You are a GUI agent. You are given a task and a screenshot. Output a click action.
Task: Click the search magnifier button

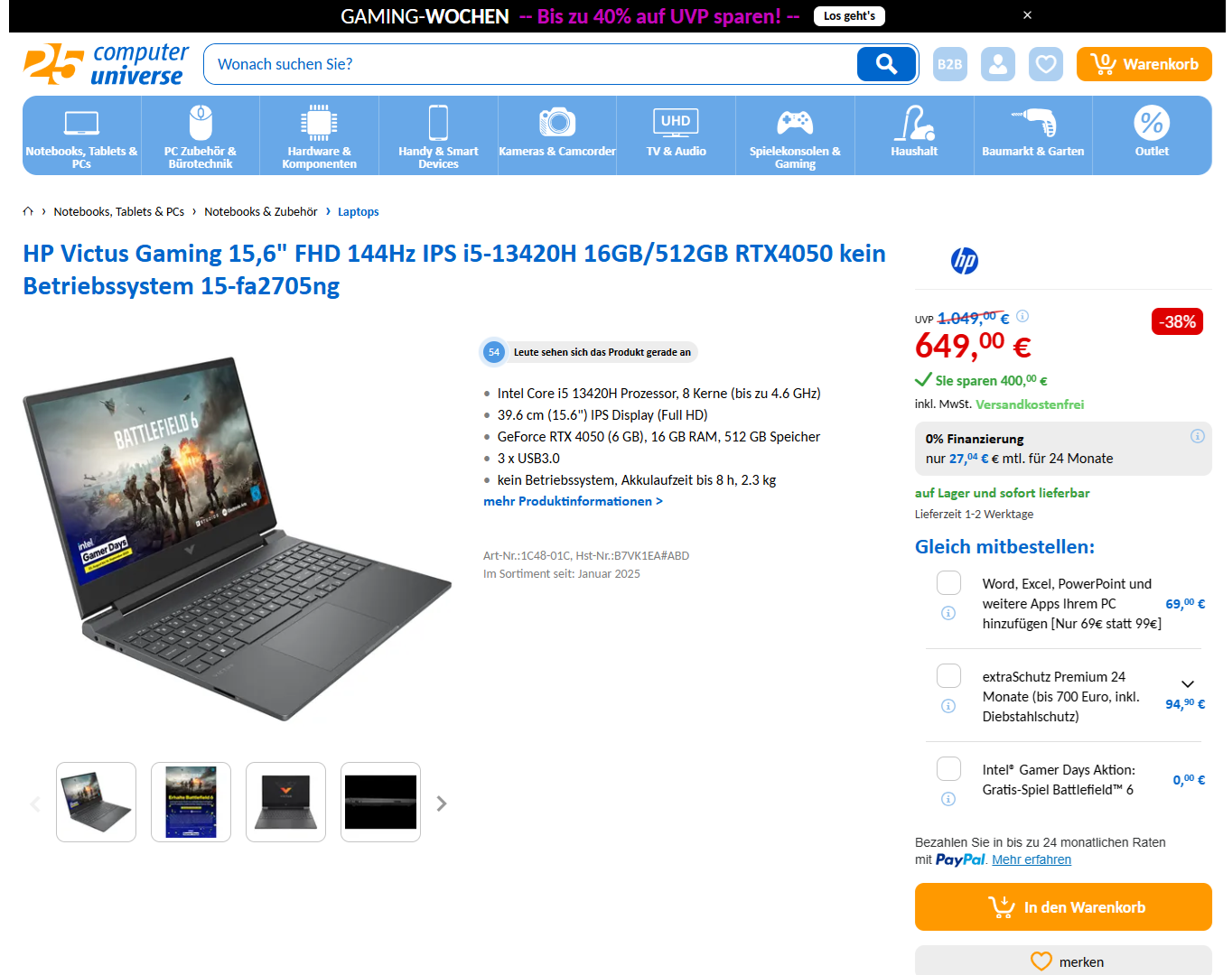coord(886,64)
